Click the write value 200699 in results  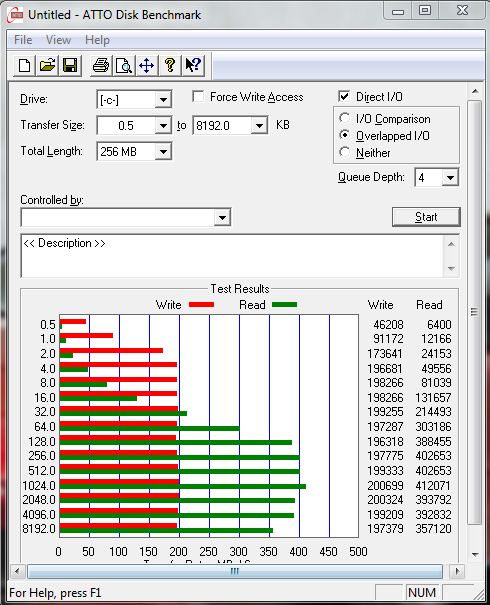coord(385,485)
